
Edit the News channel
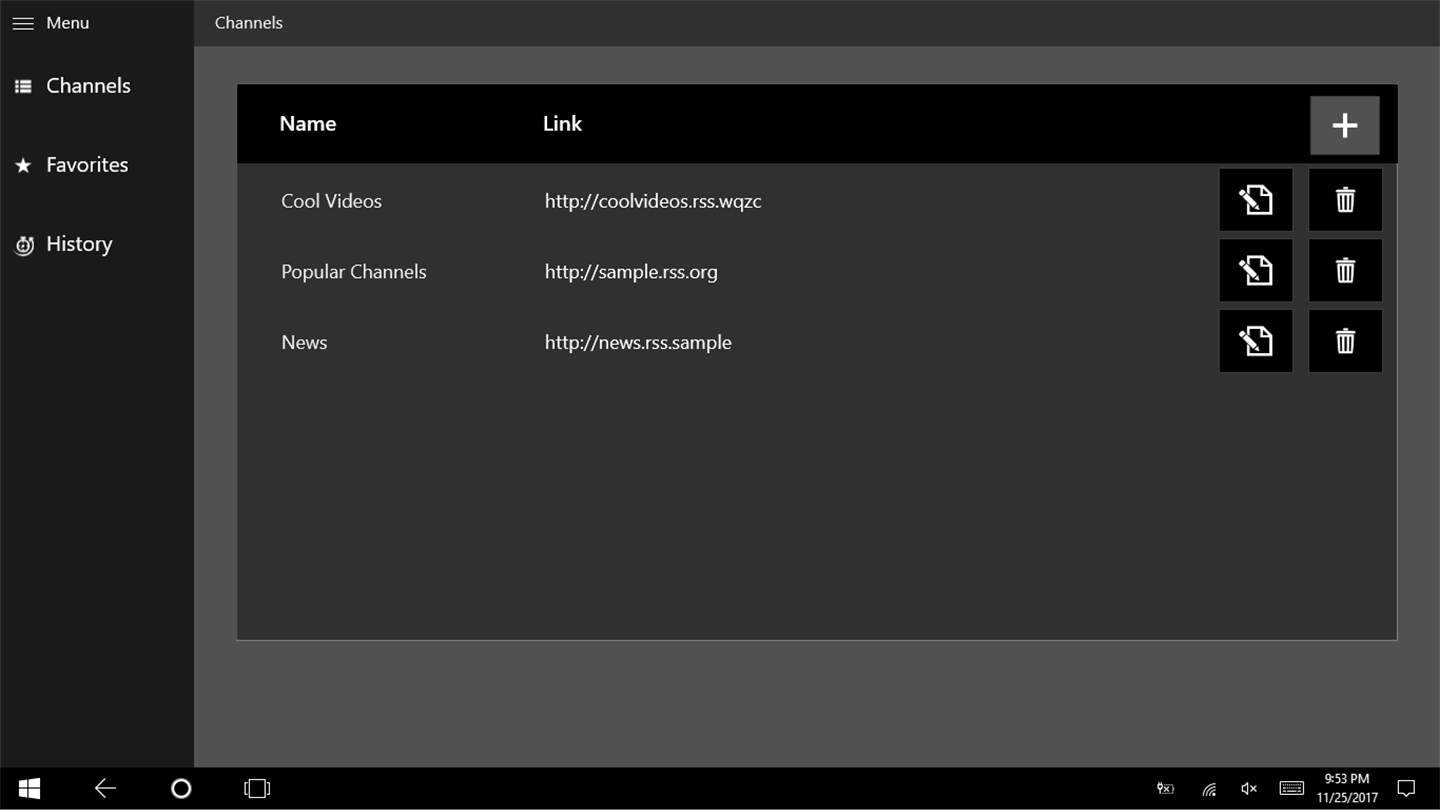tap(1256, 341)
